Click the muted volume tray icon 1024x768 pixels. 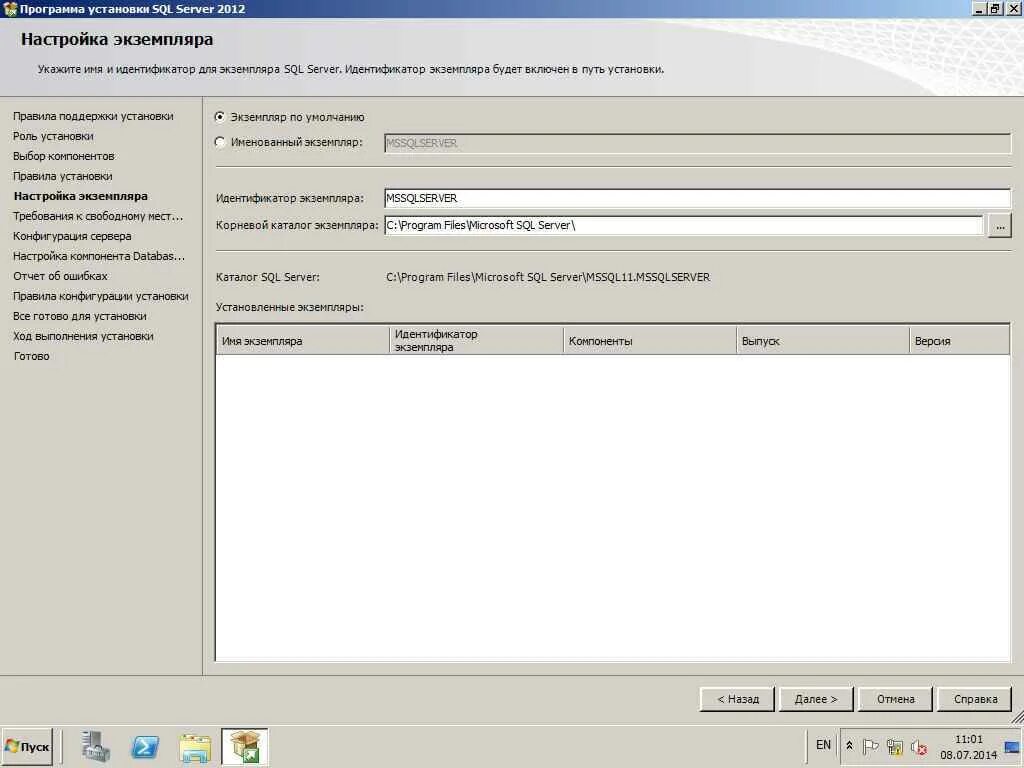tap(919, 746)
